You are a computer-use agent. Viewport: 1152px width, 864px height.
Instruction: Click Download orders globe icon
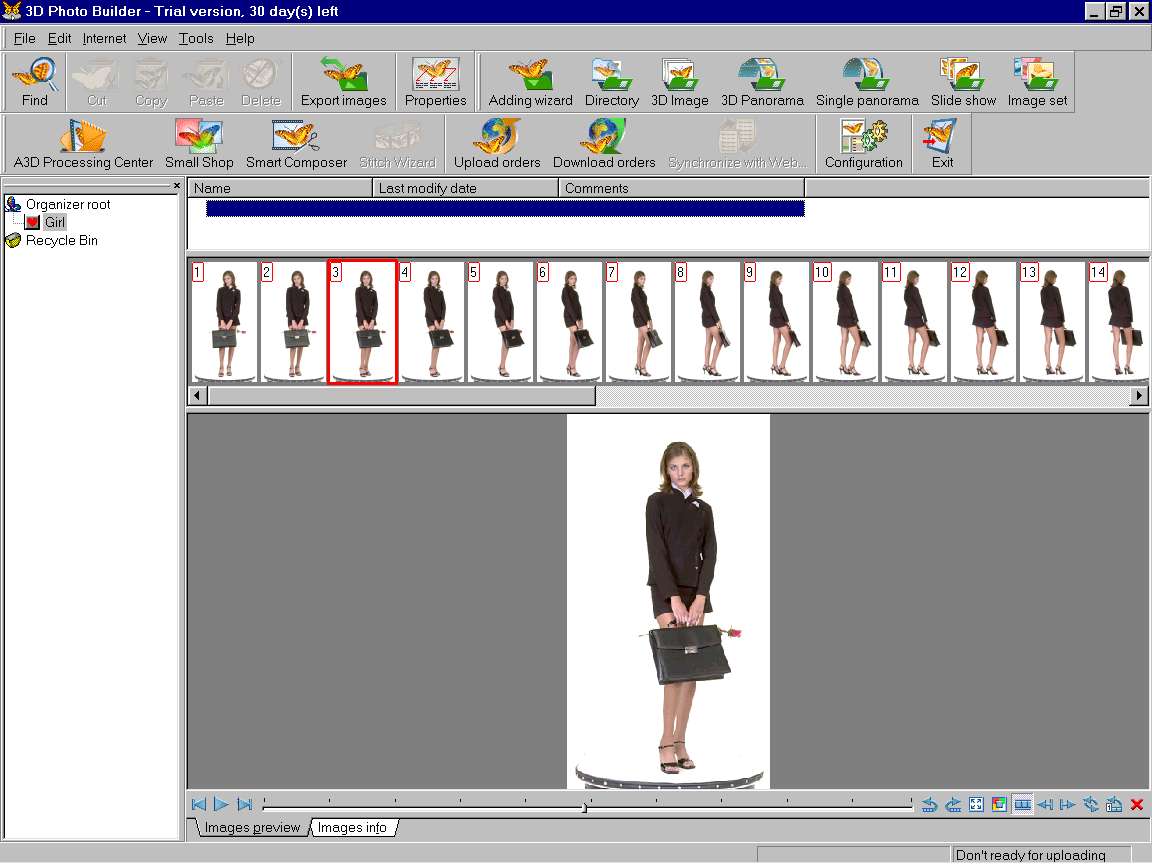[x=604, y=144]
